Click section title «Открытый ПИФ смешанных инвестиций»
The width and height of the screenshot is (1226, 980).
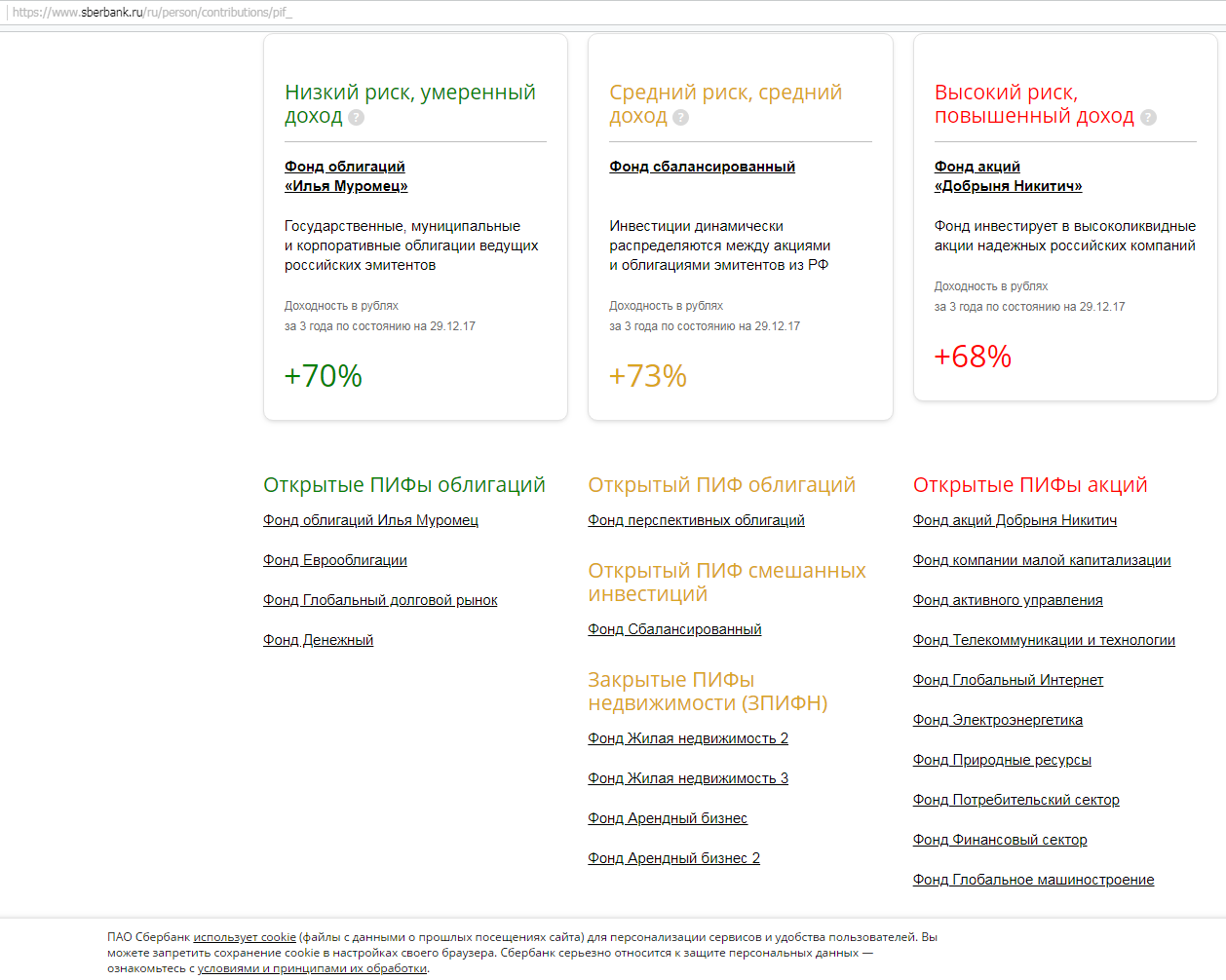727,583
